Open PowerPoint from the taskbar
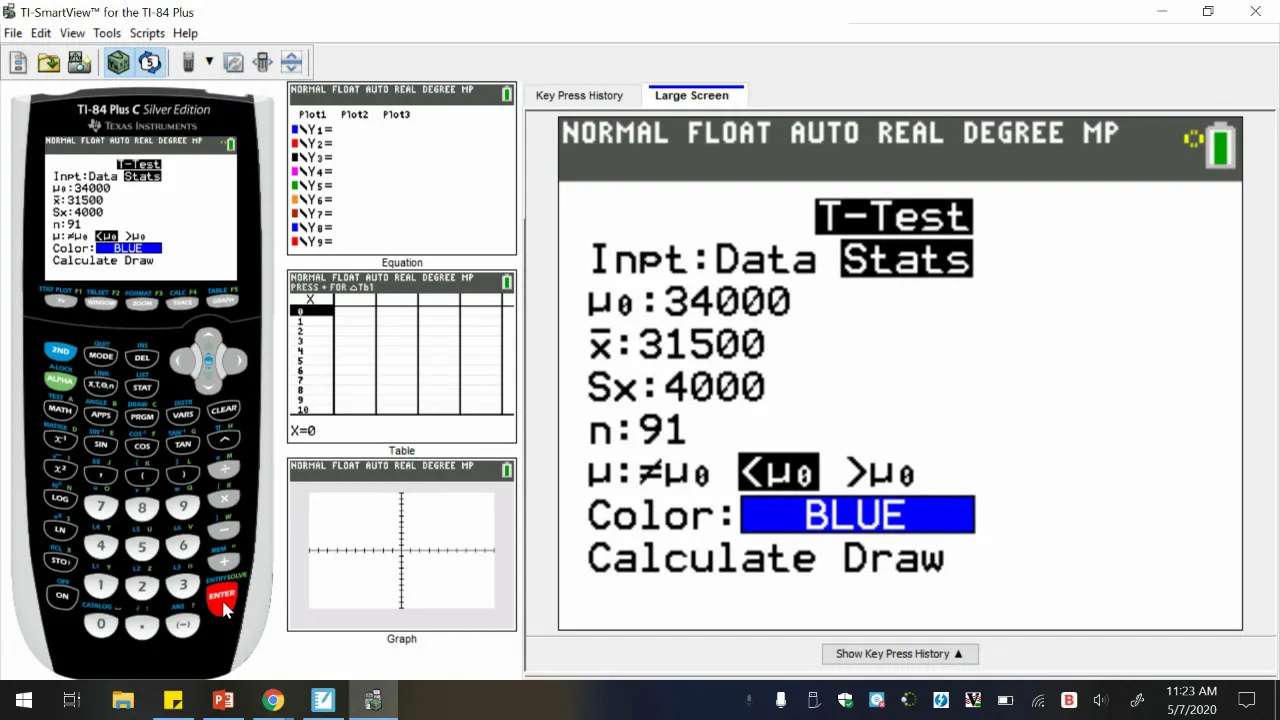The height and width of the screenshot is (720, 1280). point(222,700)
